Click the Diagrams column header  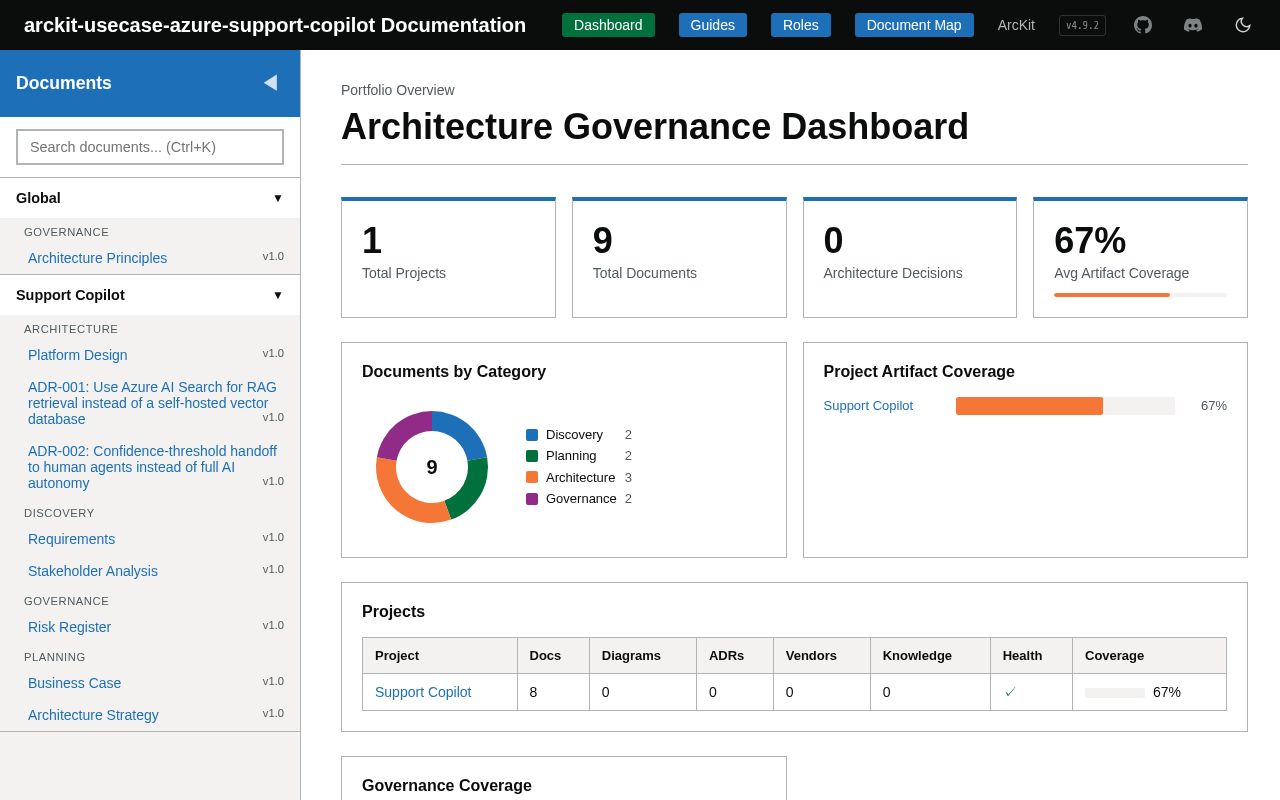(x=643, y=656)
